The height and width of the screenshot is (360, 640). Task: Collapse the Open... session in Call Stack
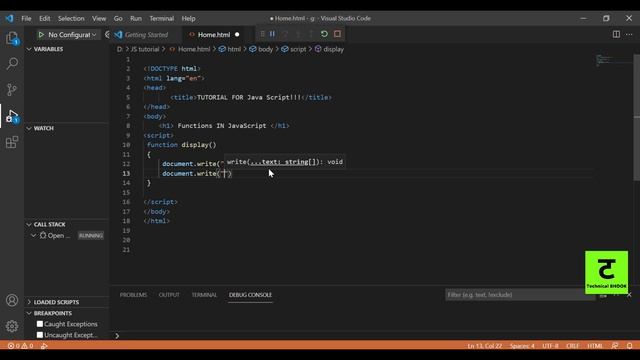33,236
